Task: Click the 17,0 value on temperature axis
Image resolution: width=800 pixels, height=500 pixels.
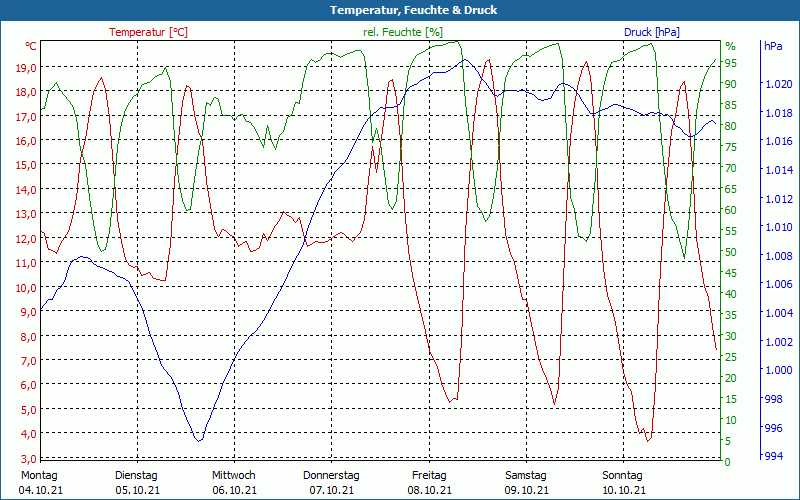Action: click(26, 116)
